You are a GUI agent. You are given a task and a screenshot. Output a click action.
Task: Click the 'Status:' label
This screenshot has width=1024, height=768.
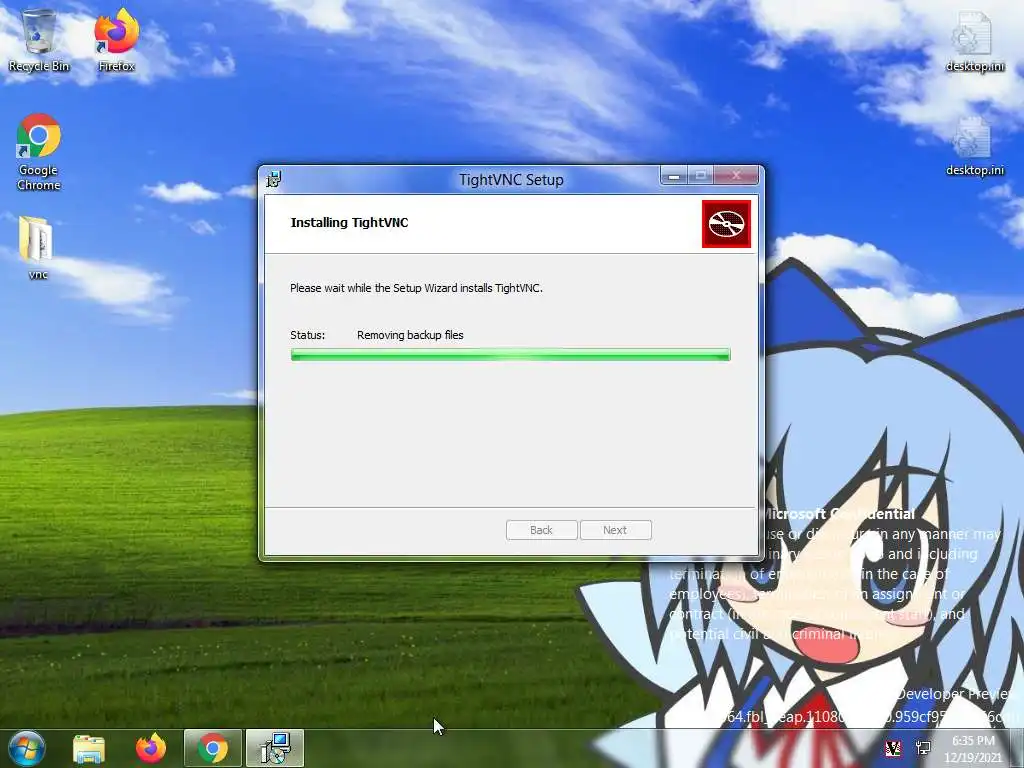pyautogui.click(x=308, y=335)
